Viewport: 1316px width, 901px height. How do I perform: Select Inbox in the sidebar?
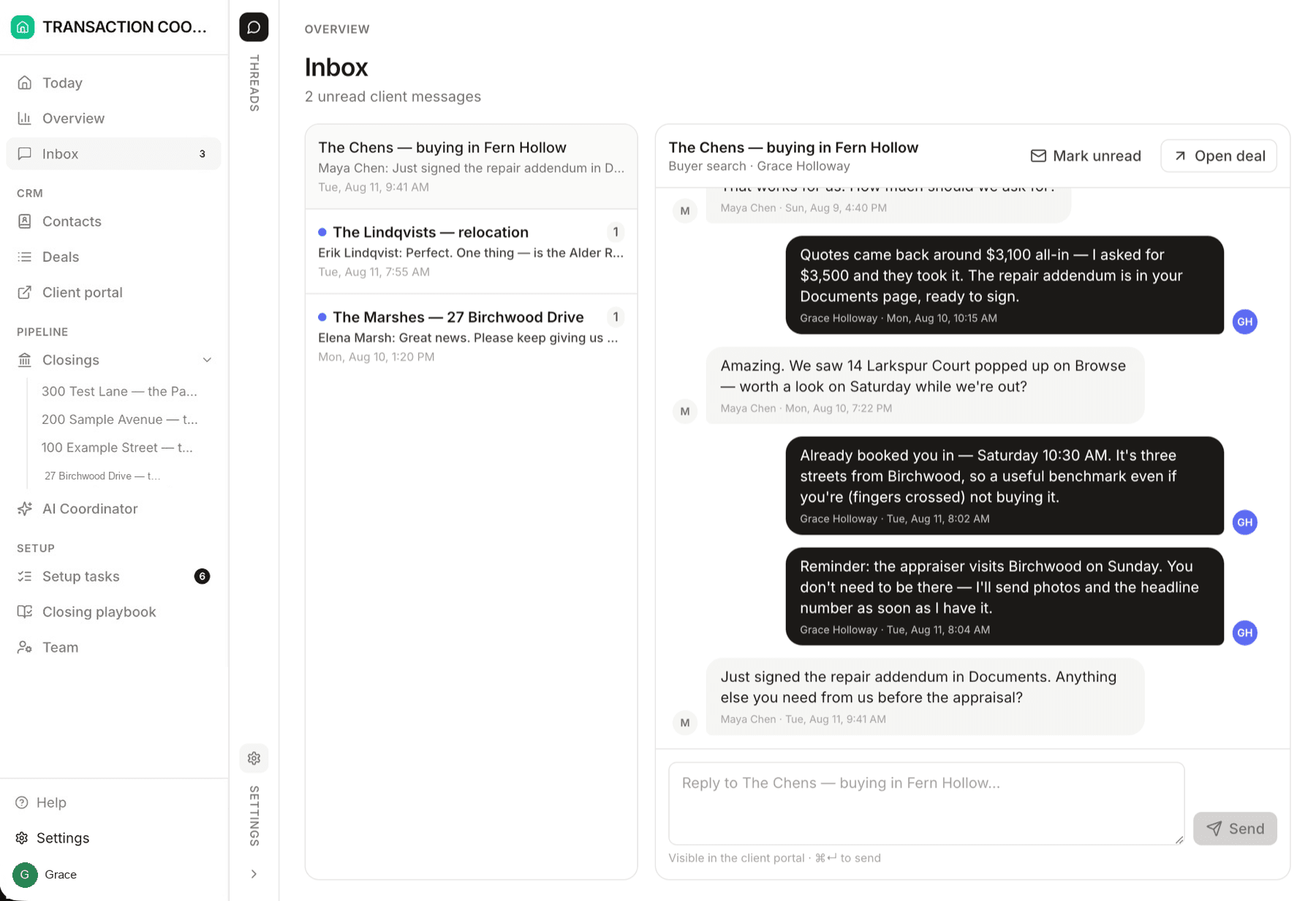pyautogui.click(x=113, y=153)
